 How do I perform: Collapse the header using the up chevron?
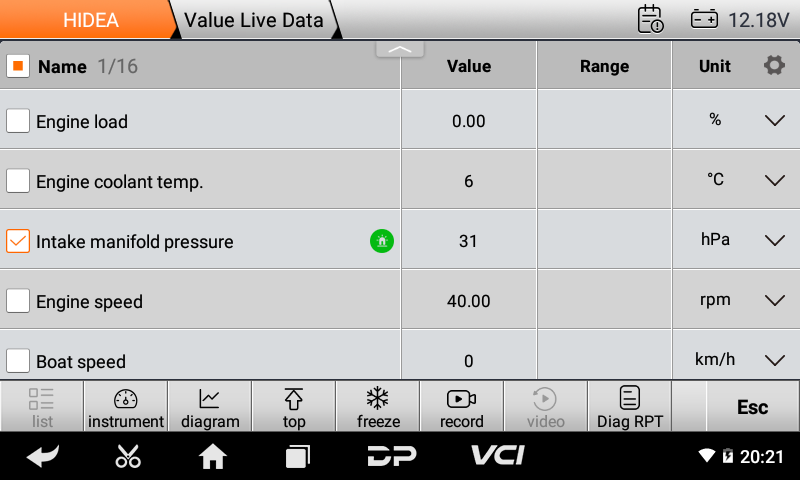[400, 49]
